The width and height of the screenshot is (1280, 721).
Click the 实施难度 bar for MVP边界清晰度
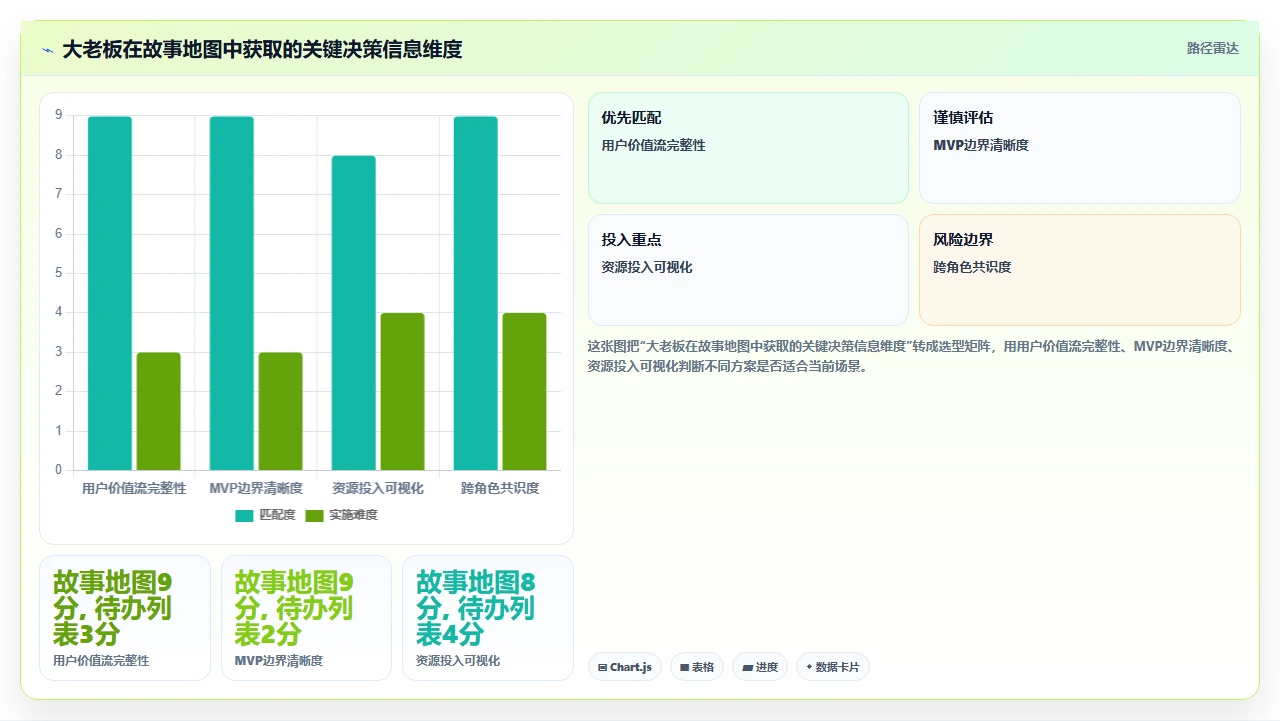281,411
